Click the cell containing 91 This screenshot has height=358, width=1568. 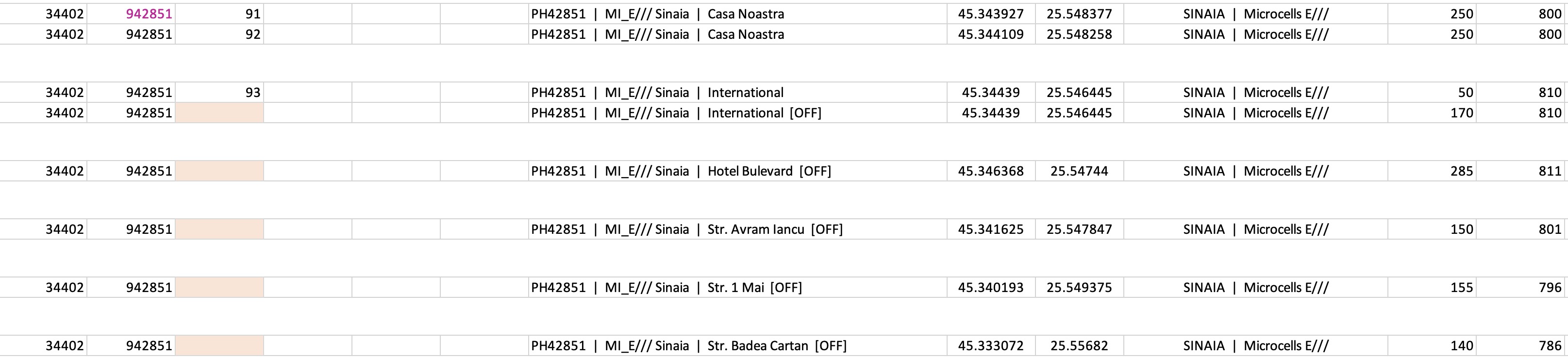coord(220,14)
